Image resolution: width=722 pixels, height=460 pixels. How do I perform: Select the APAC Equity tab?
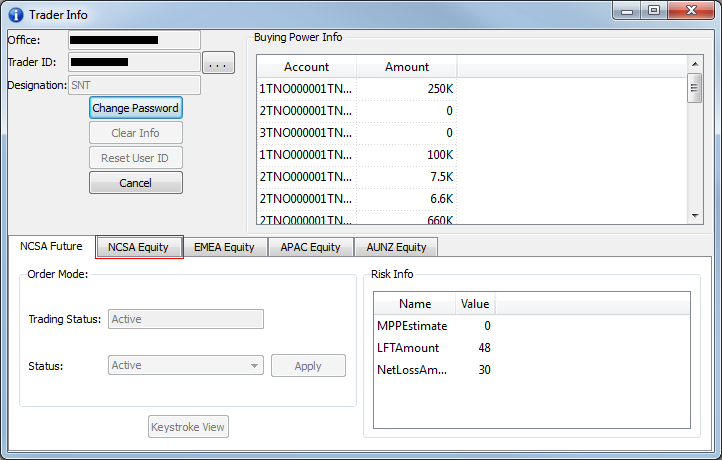[310, 247]
